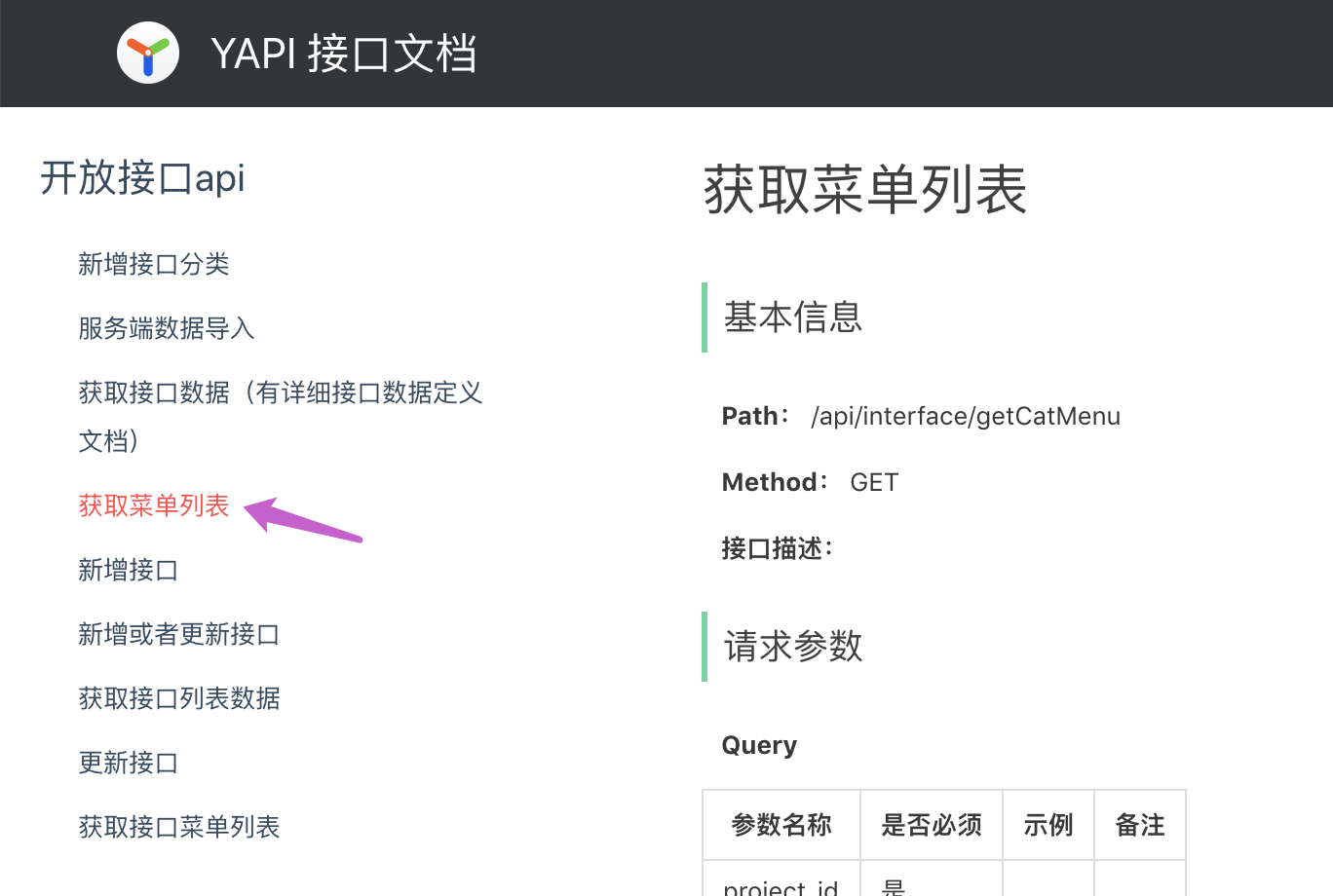
Task: Click the Query parameters label
Action: [759, 745]
